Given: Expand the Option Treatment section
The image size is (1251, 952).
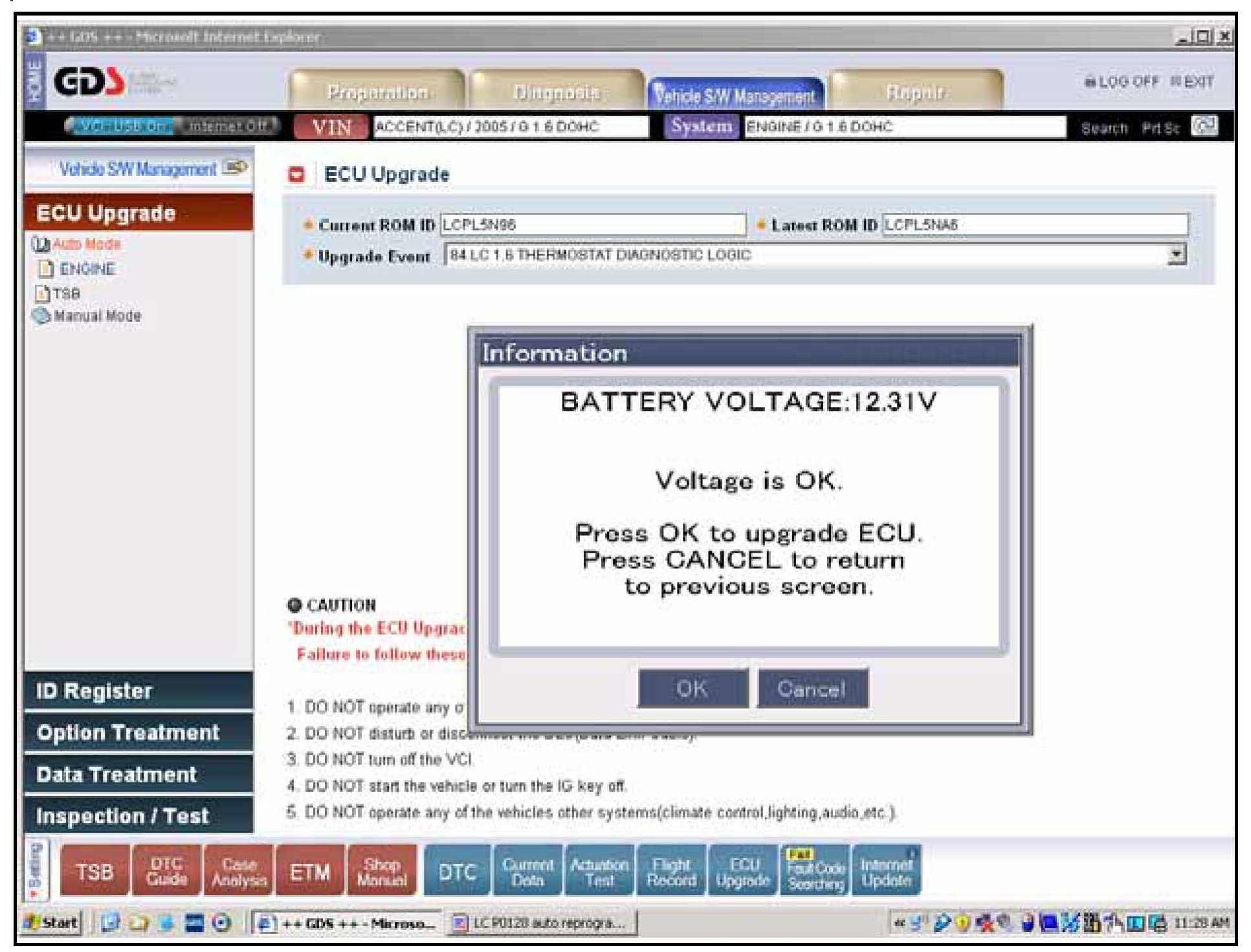Looking at the screenshot, I should pos(138,733).
